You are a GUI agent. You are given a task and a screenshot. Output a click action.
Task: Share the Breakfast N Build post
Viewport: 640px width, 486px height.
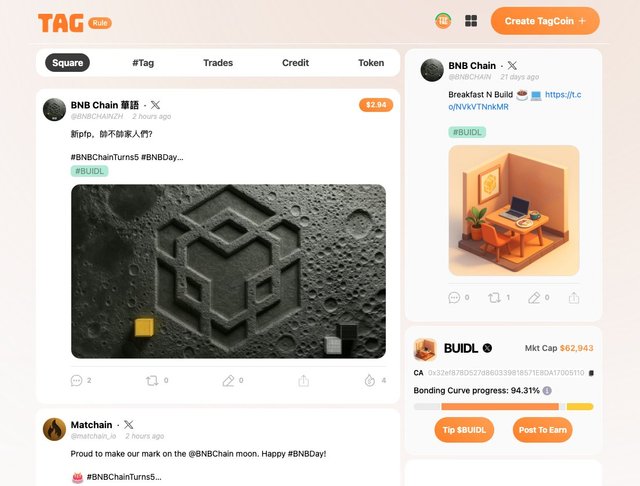point(574,298)
